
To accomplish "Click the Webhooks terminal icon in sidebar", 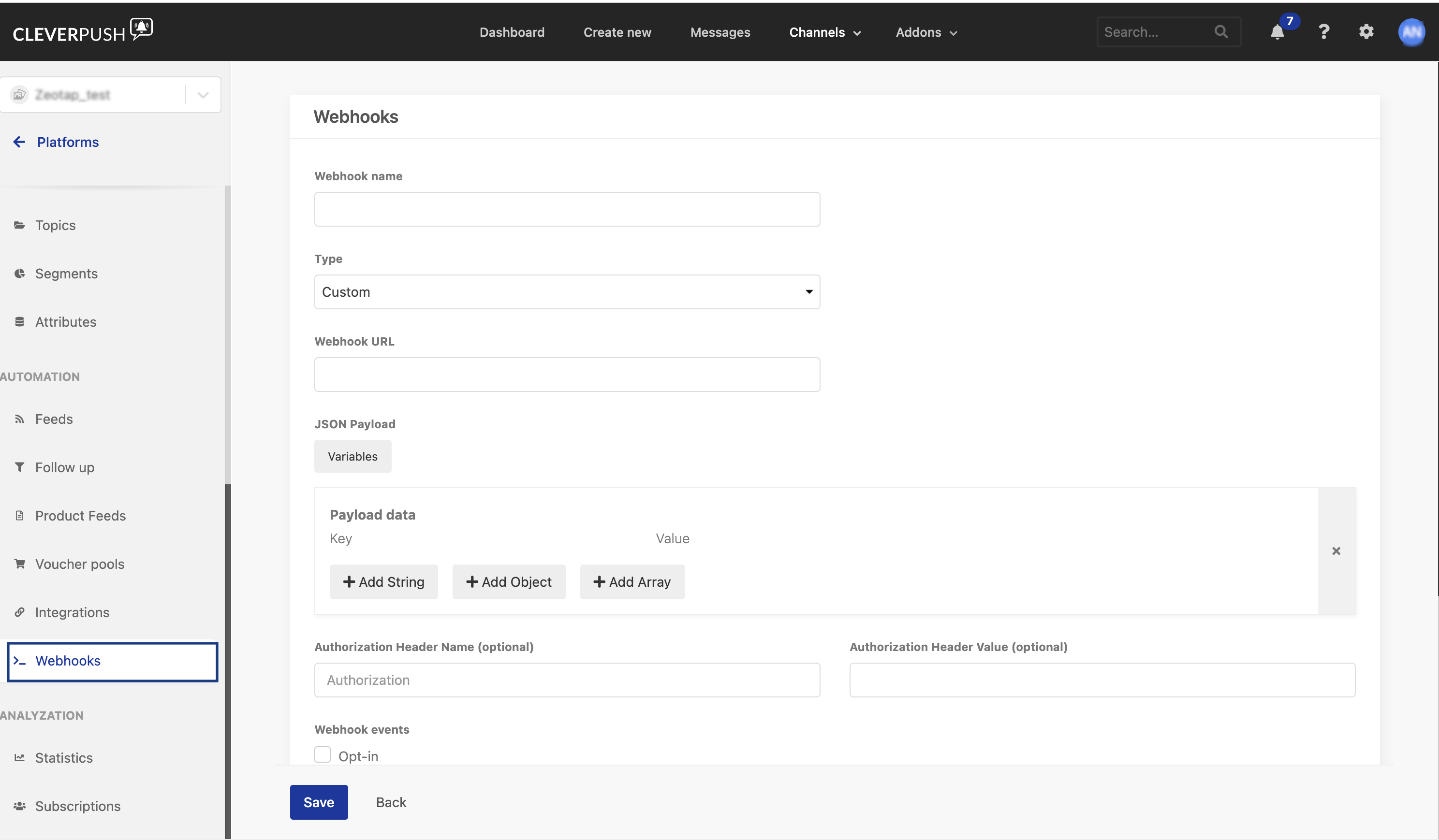I will (19, 661).
